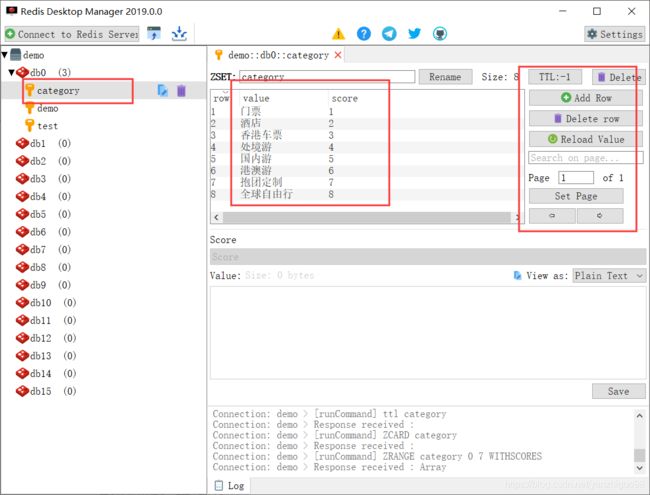Click the Save button
The width and height of the screenshot is (650, 495).
point(618,391)
